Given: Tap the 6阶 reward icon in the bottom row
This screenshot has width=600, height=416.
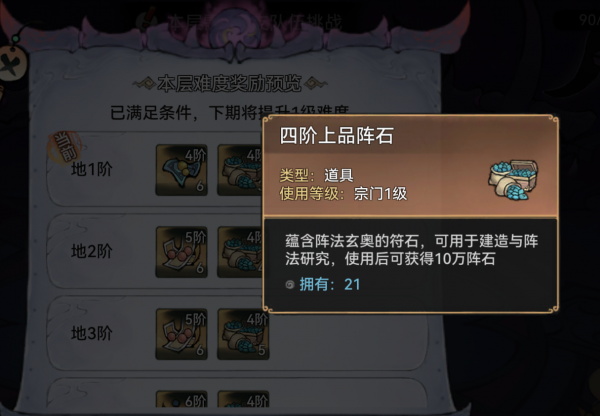Looking at the screenshot, I should tap(181, 399).
